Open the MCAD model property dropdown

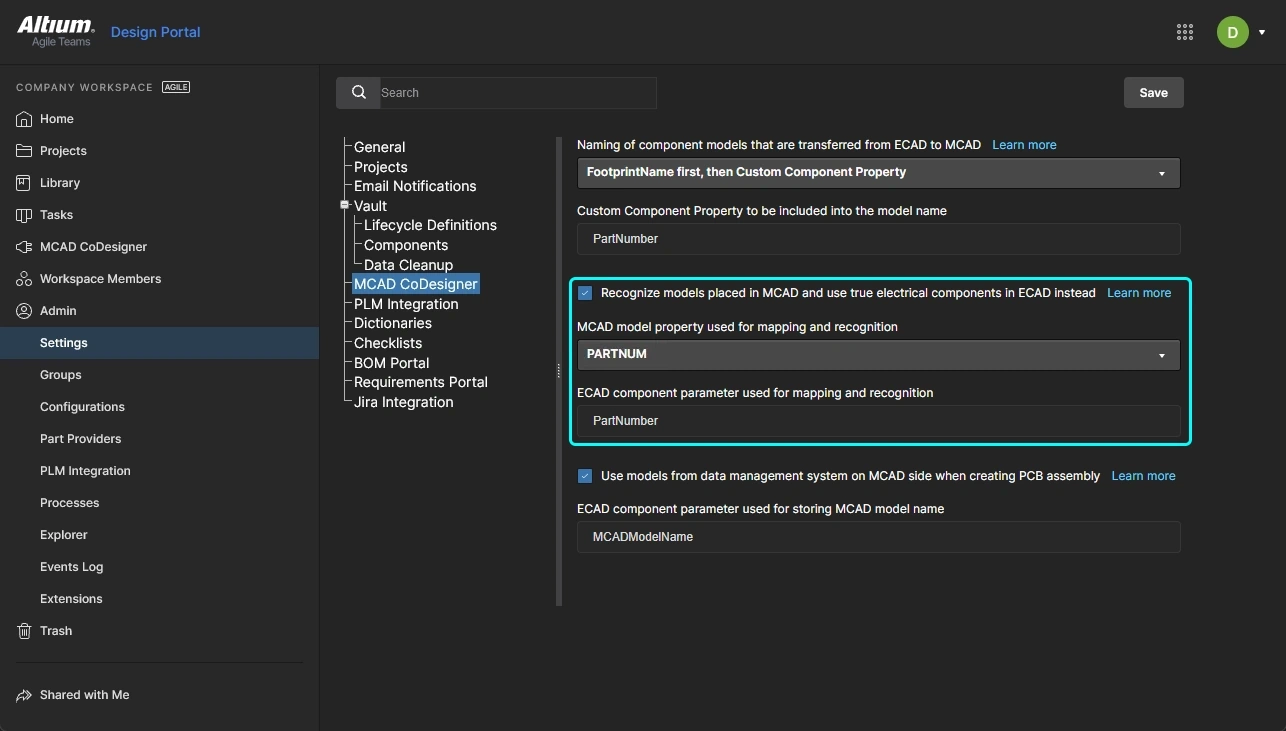tap(1161, 354)
